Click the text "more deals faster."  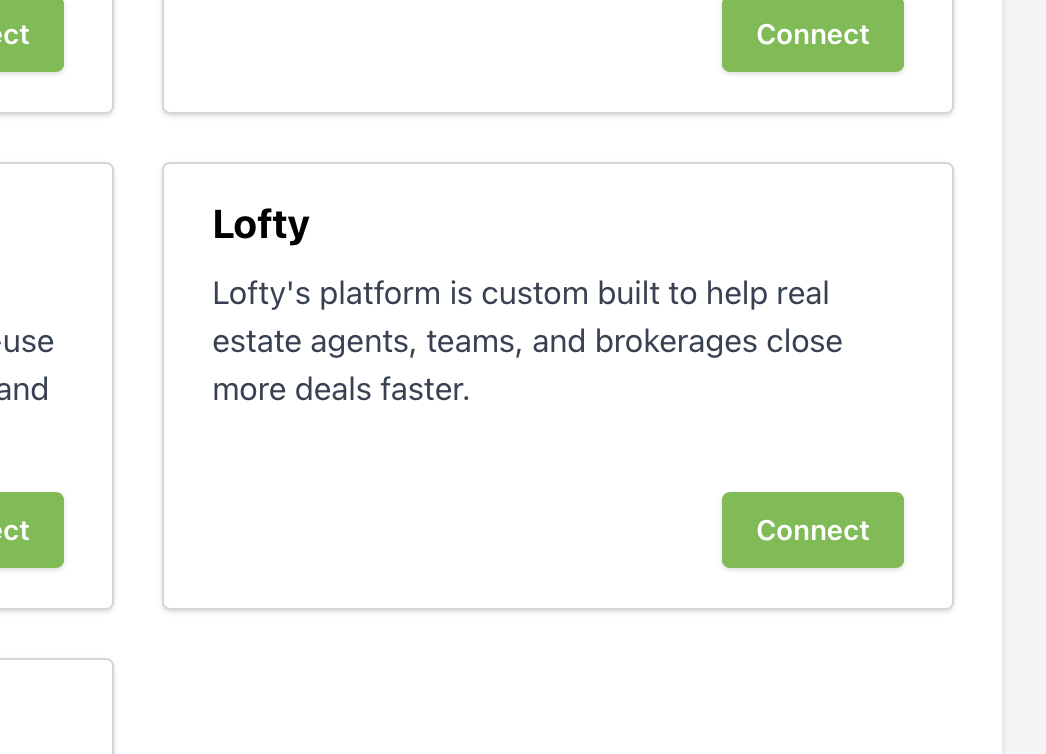(x=341, y=390)
